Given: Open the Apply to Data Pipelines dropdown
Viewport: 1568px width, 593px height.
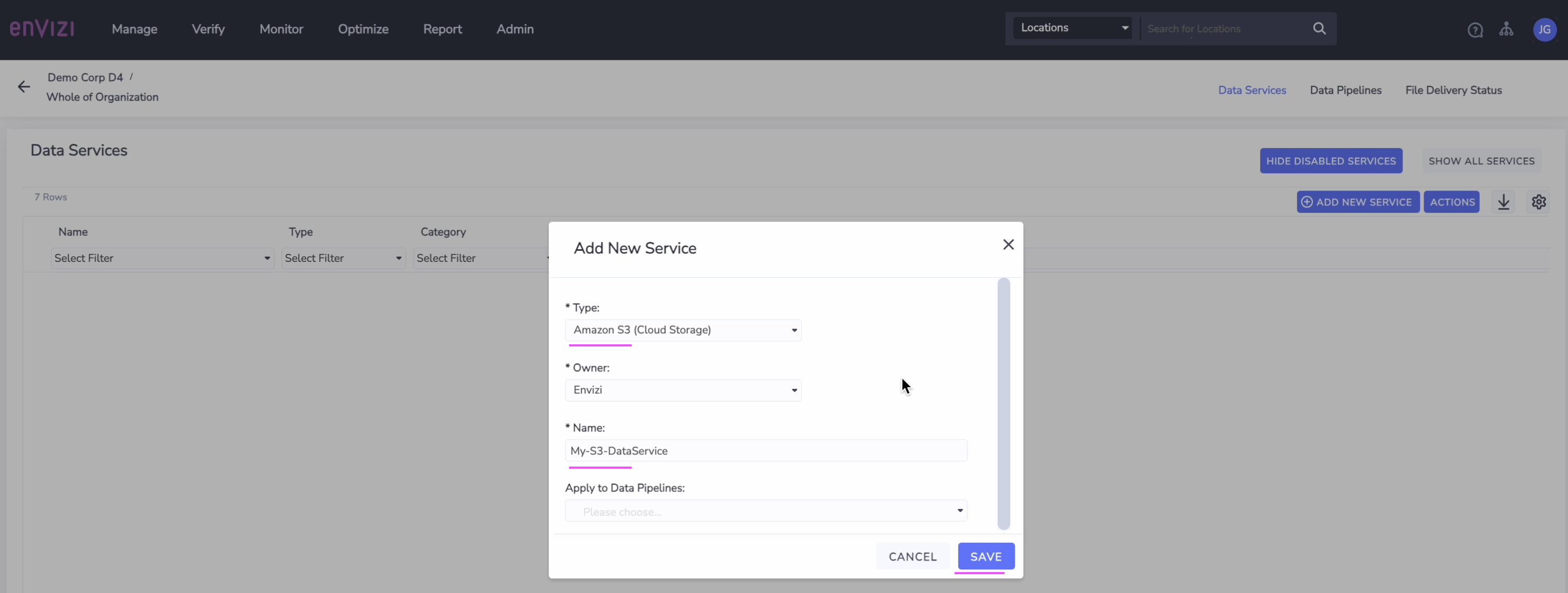Looking at the screenshot, I should 766,512.
